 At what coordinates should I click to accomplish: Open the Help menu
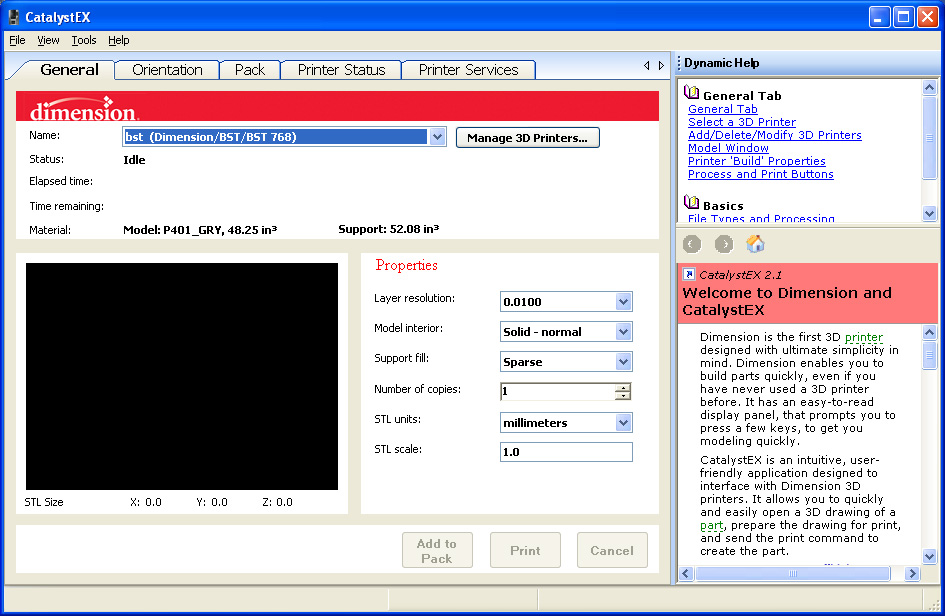[x=119, y=40]
